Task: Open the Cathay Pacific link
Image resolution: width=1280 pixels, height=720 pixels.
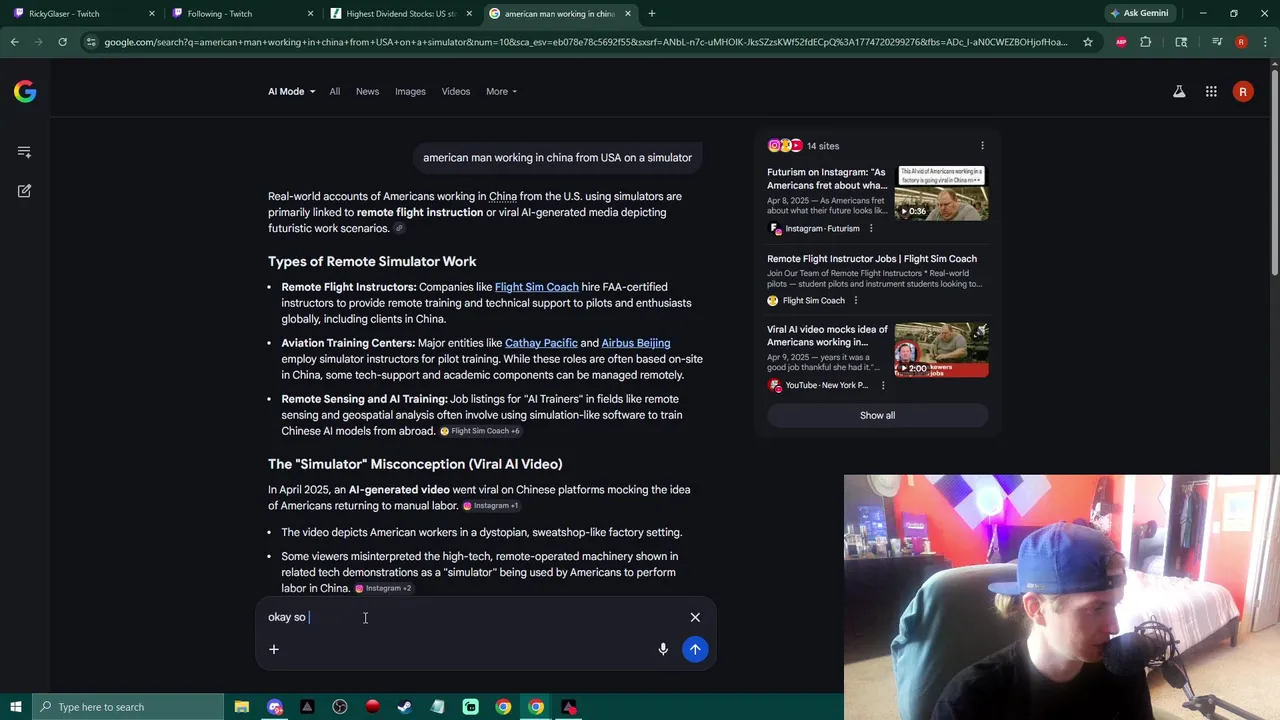Action: [541, 343]
